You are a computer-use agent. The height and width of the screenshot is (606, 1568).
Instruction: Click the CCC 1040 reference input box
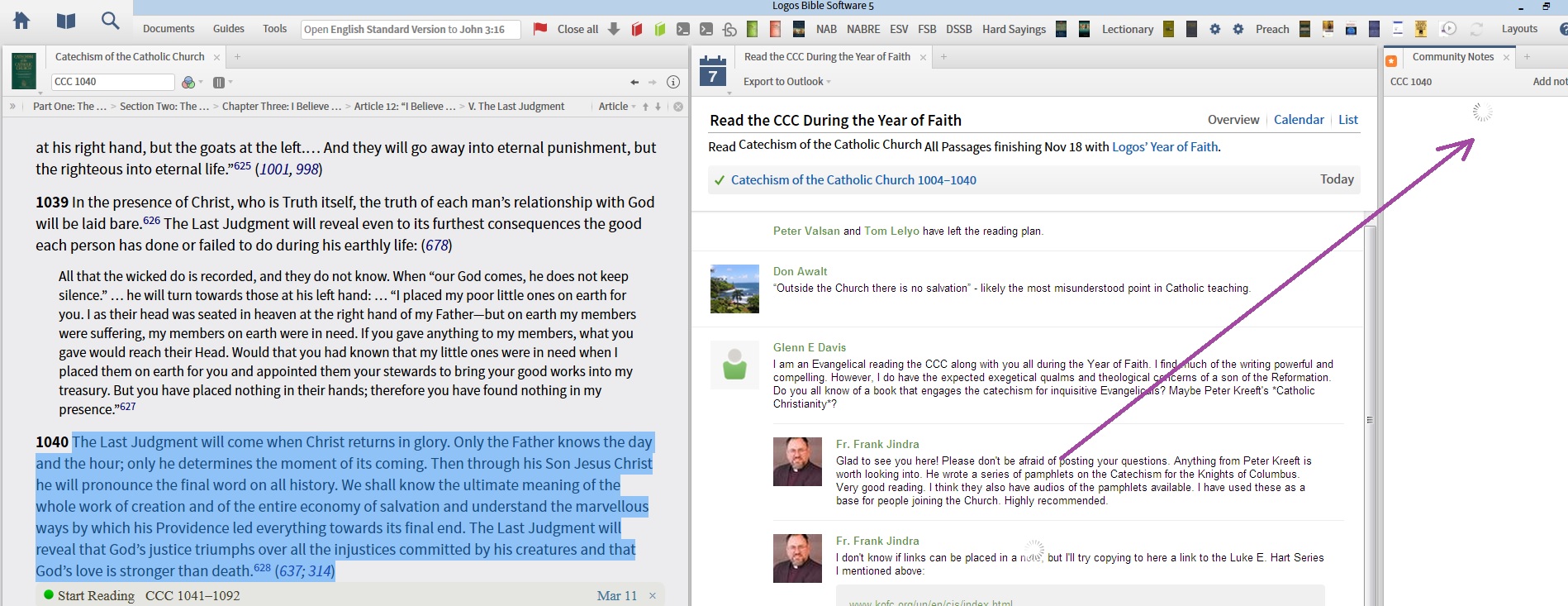pyautogui.click(x=112, y=82)
